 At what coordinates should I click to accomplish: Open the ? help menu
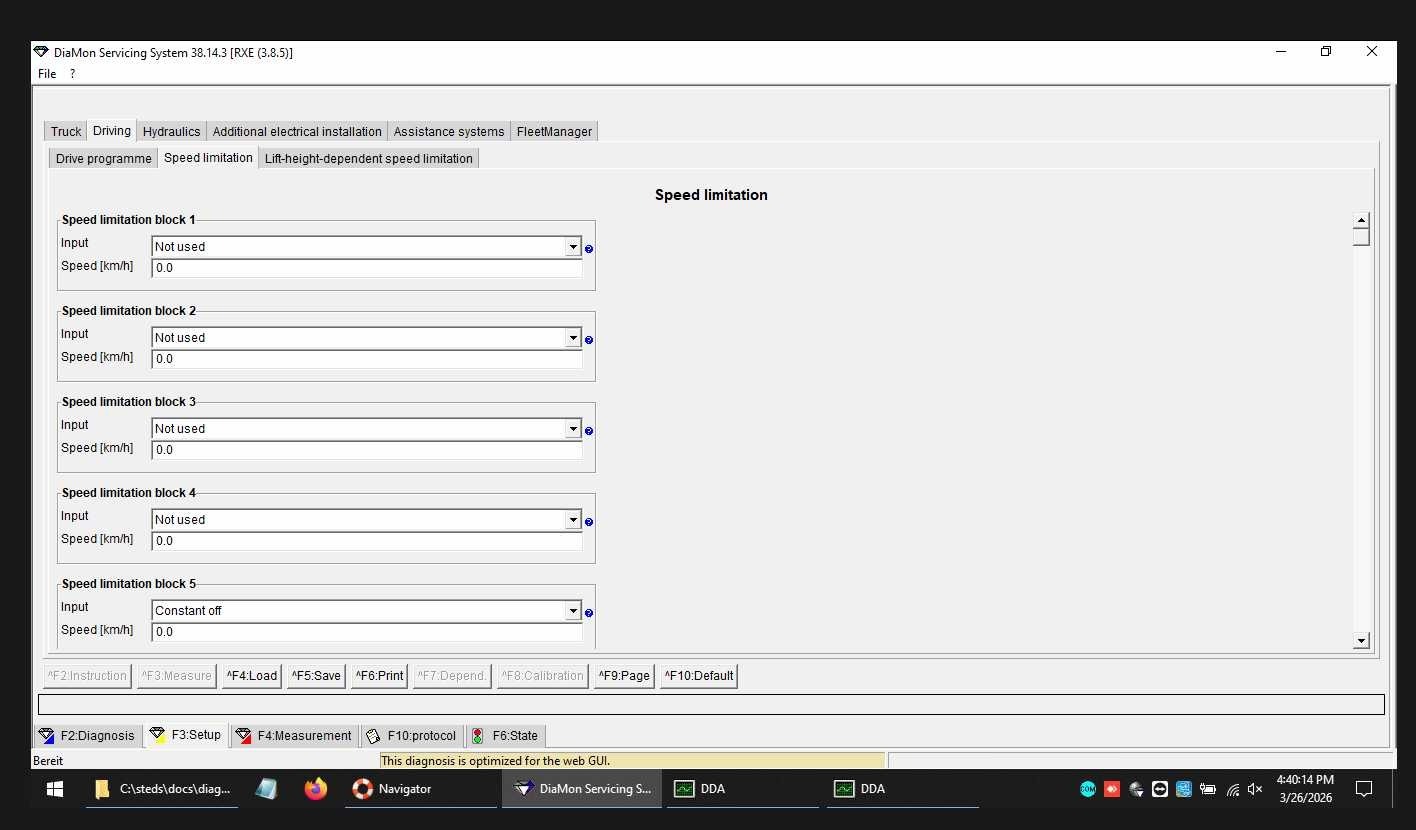[72, 74]
